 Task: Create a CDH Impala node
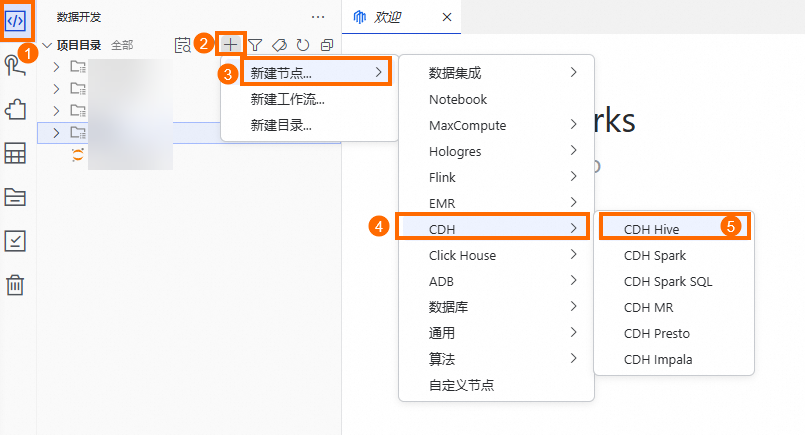point(674,360)
